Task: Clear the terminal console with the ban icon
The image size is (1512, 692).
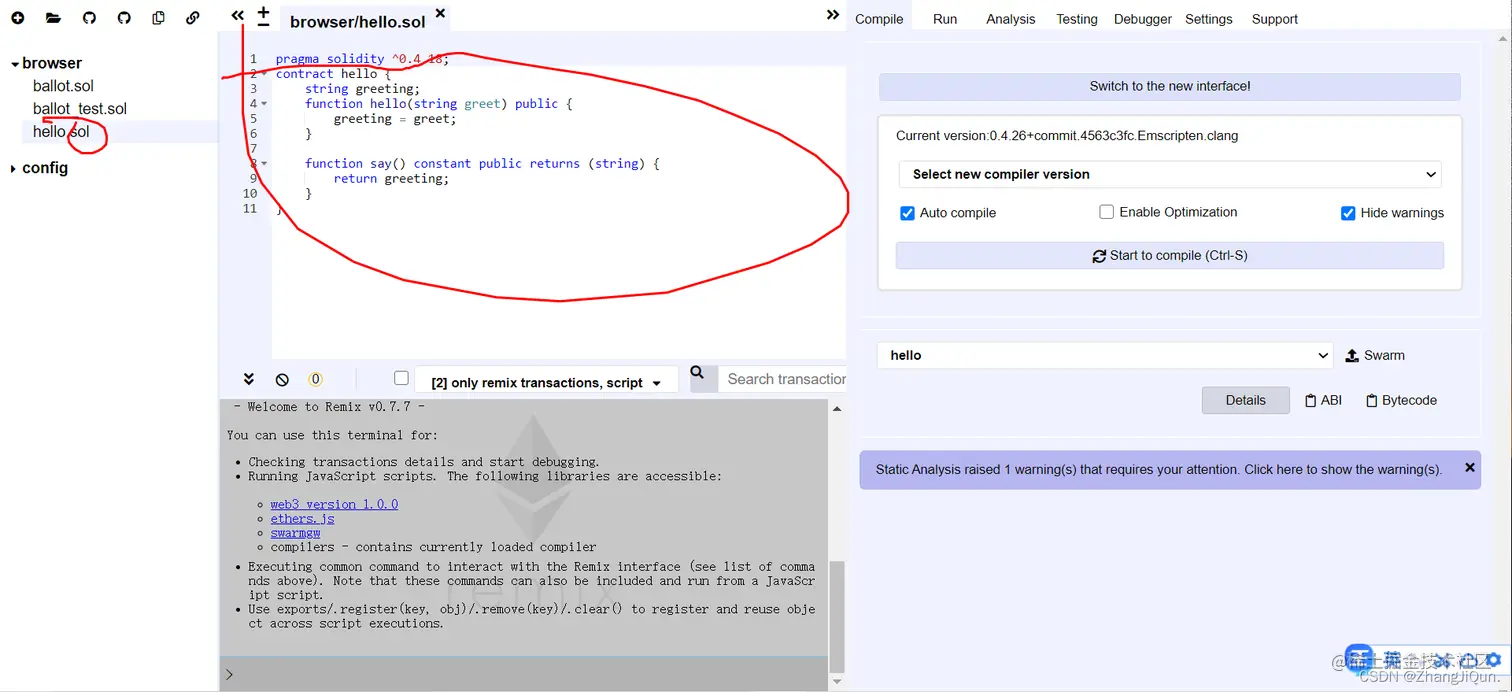Action: 282,380
